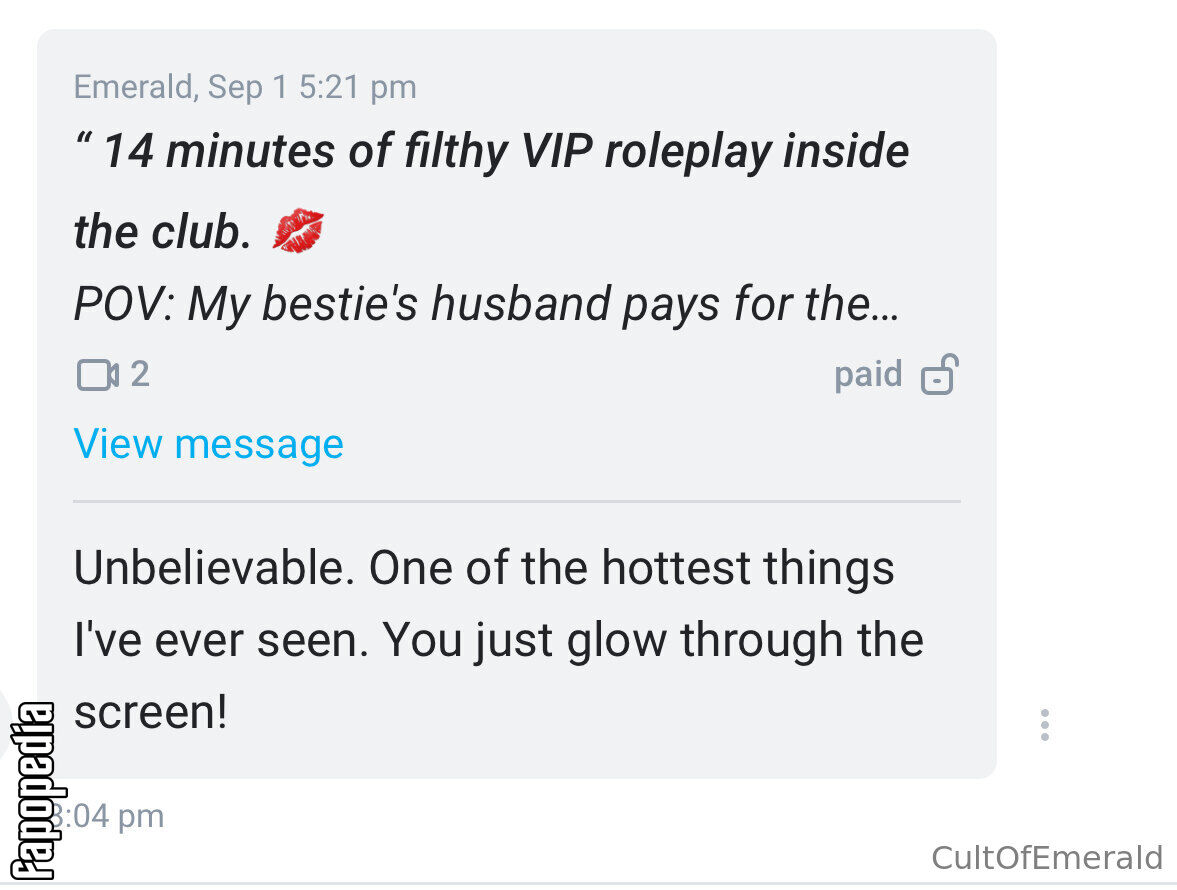
Task: Click the word "screen!" in the reply
Action: (151, 711)
